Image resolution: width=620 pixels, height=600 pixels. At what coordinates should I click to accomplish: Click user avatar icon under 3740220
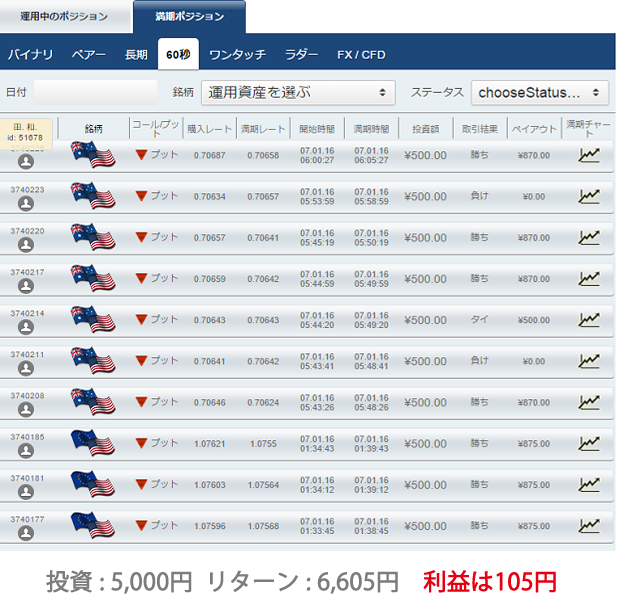pos(26,245)
